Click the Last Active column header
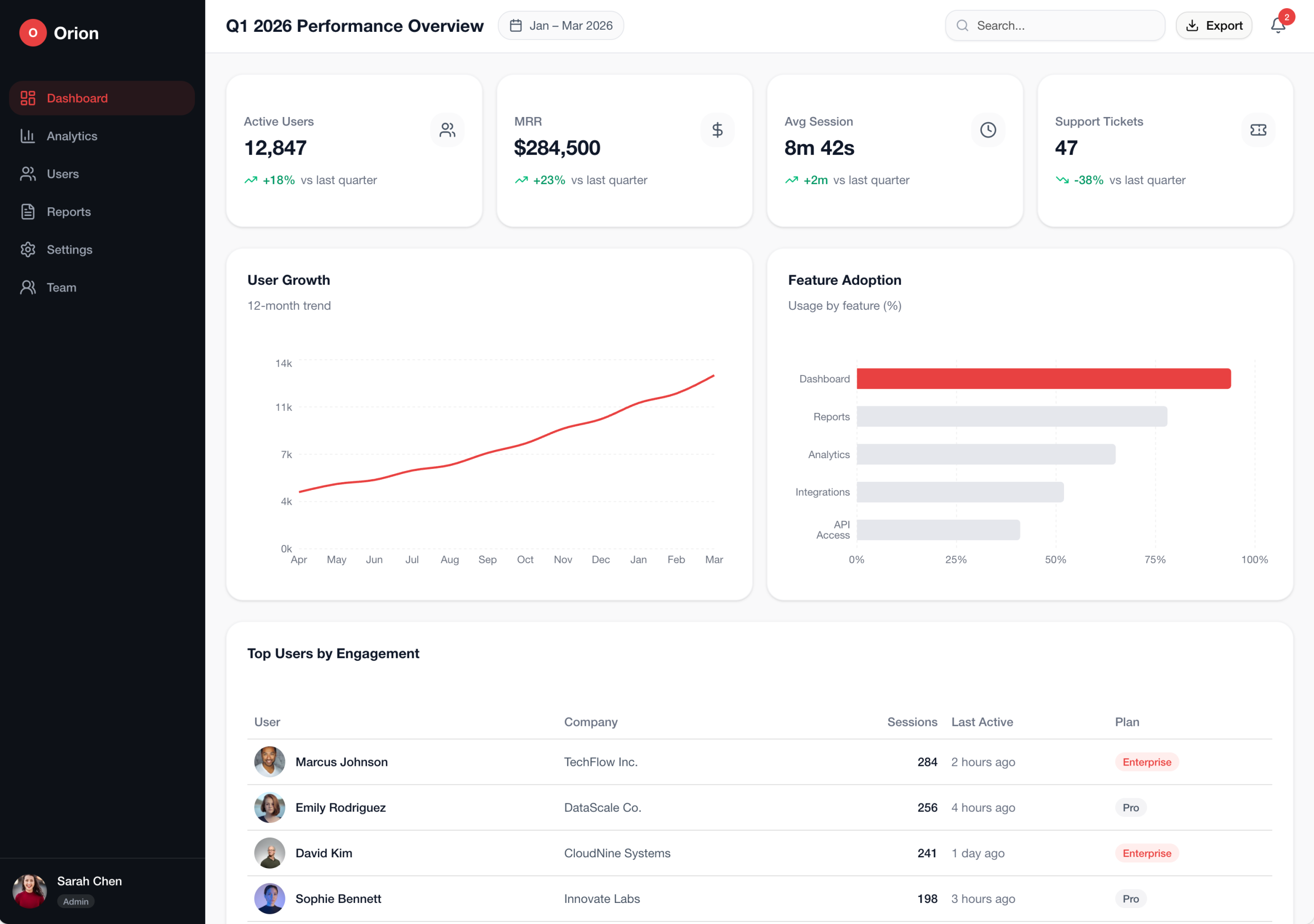Screen dimensions: 1314x924 (982, 721)
